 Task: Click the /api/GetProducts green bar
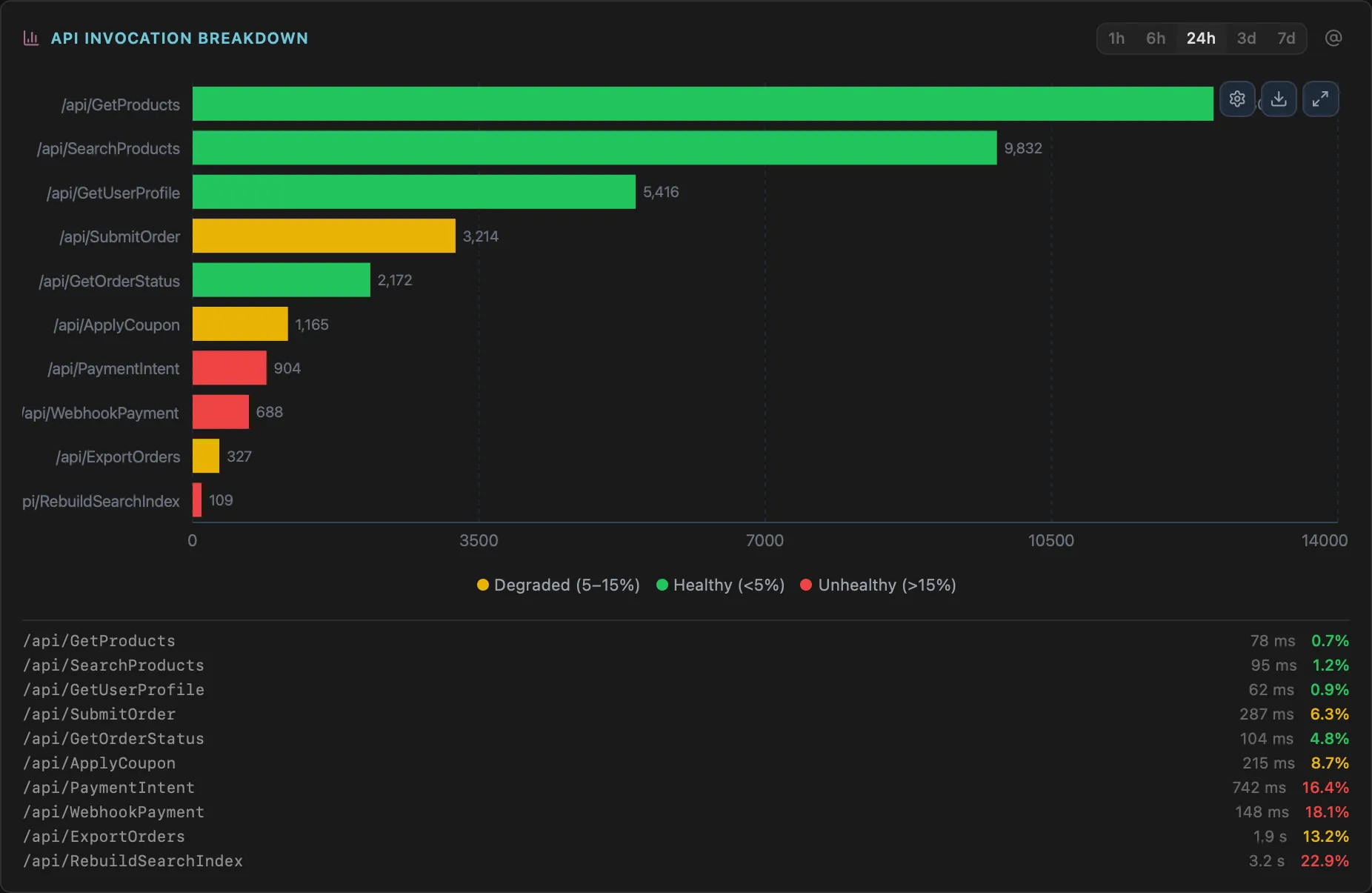(x=702, y=104)
